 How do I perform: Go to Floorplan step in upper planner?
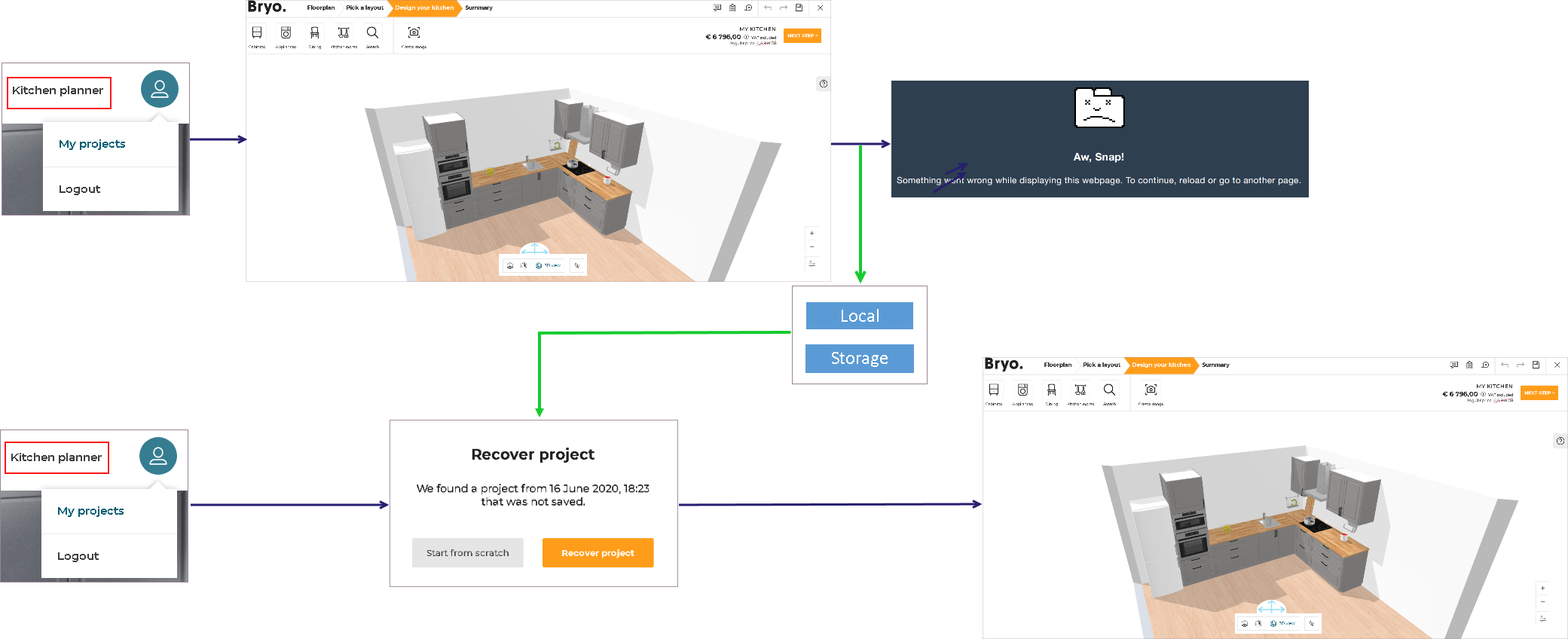321,8
